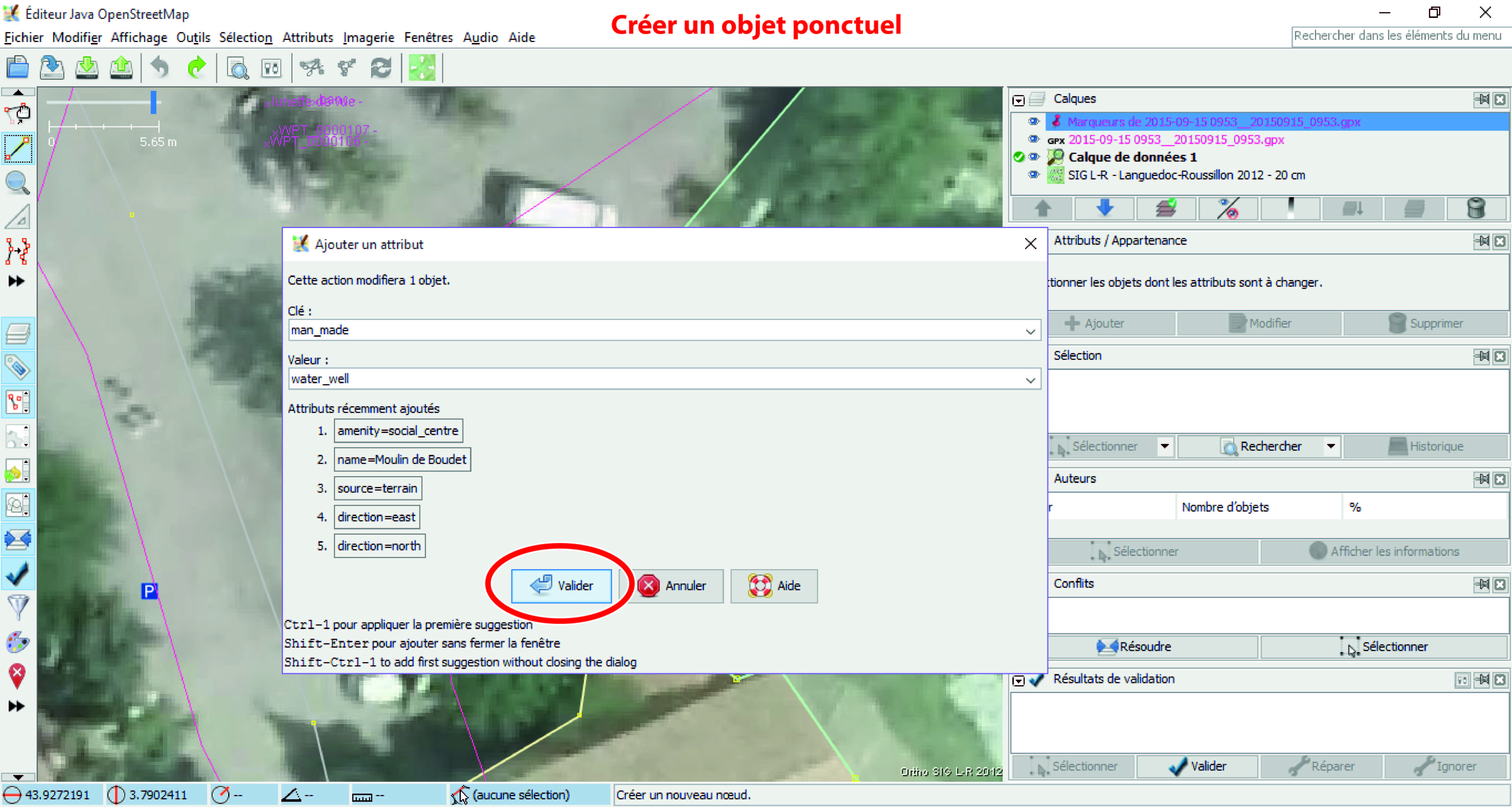Click the green redo arrow icon

point(197,68)
